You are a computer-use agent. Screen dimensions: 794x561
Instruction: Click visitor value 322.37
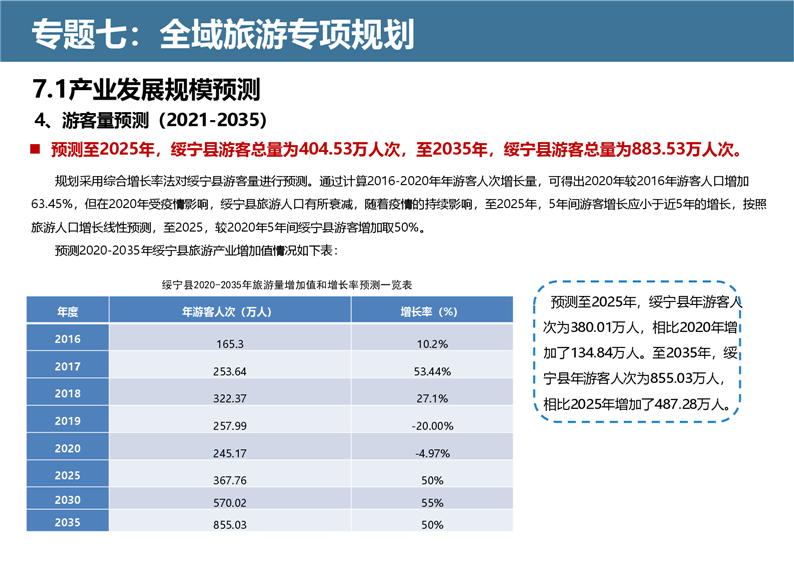pyautogui.click(x=230, y=398)
